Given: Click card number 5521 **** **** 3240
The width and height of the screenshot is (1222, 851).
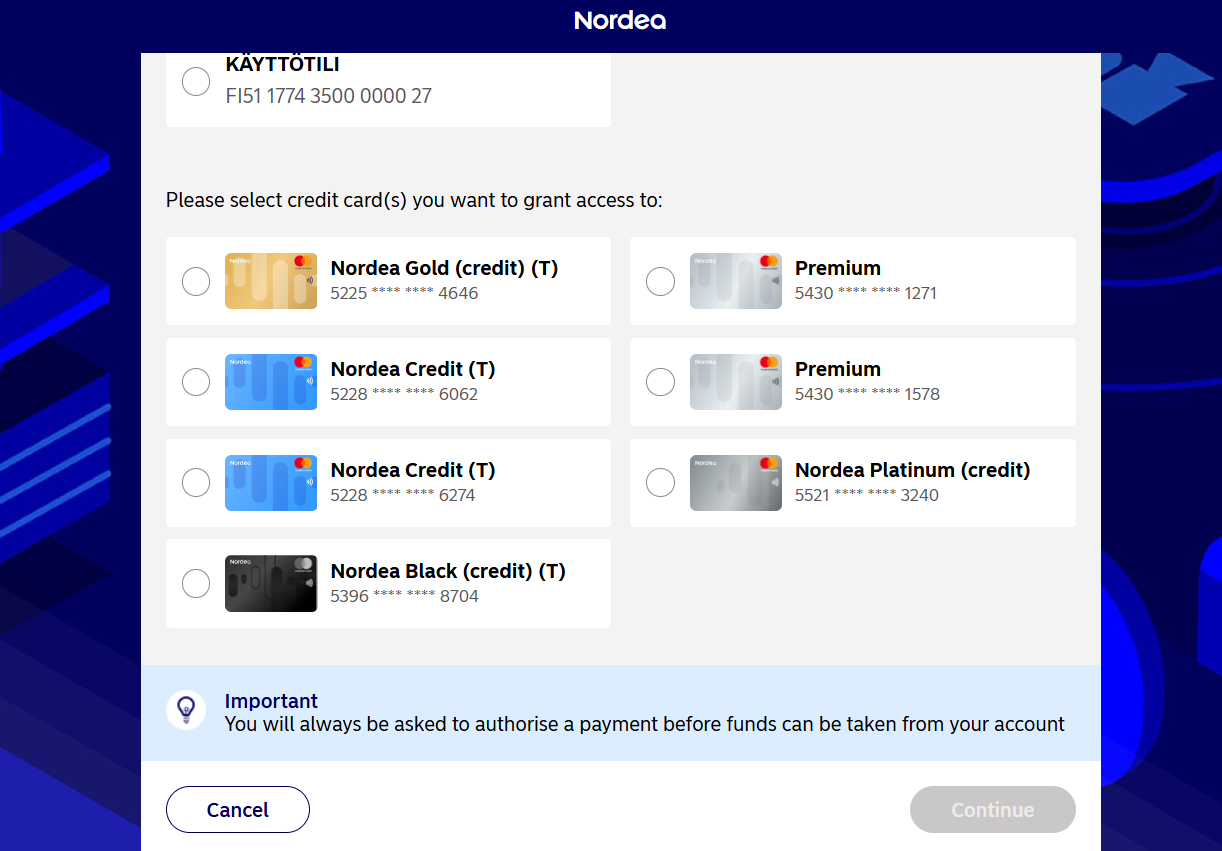Looking at the screenshot, I should tap(867, 496).
